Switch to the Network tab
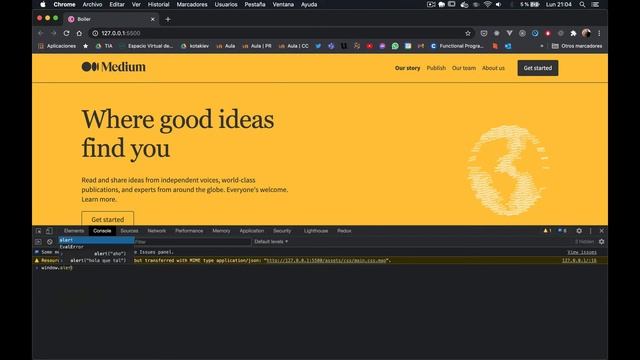This screenshot has width=640, height=360. (157, 231)
